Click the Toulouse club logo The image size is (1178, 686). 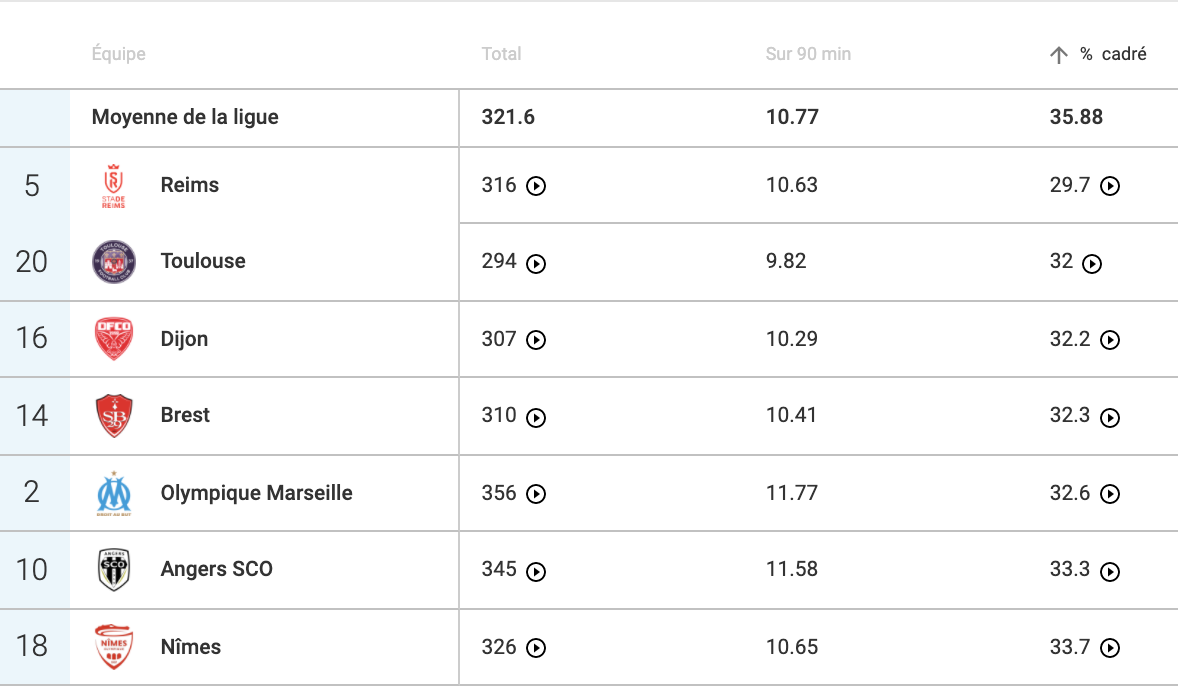(113, 261)
